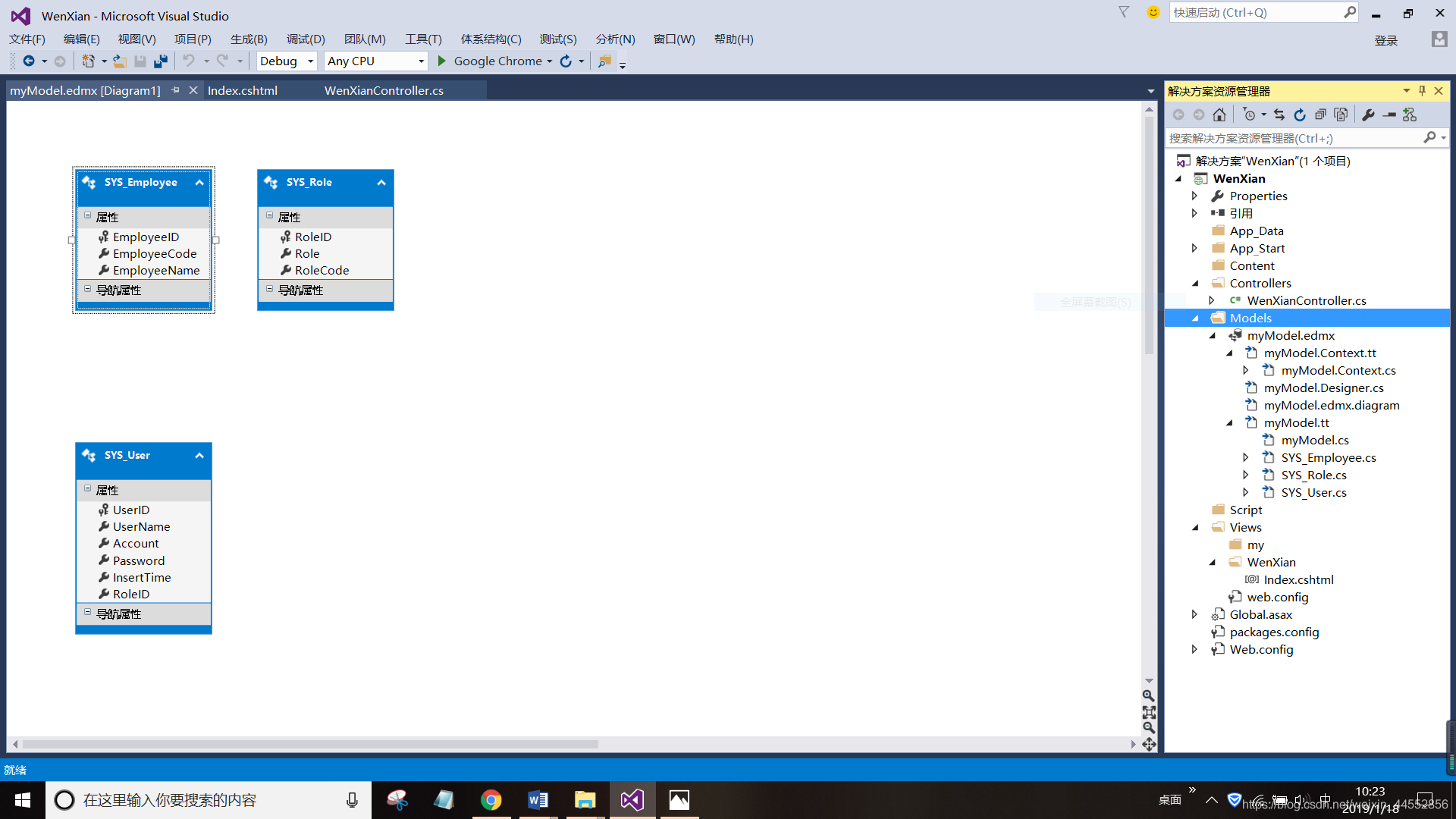Viewport: 1456px width, 819px height.
Task: Open the 工具(T) menu
Action: pyautogui.click(x=423, y=39)
